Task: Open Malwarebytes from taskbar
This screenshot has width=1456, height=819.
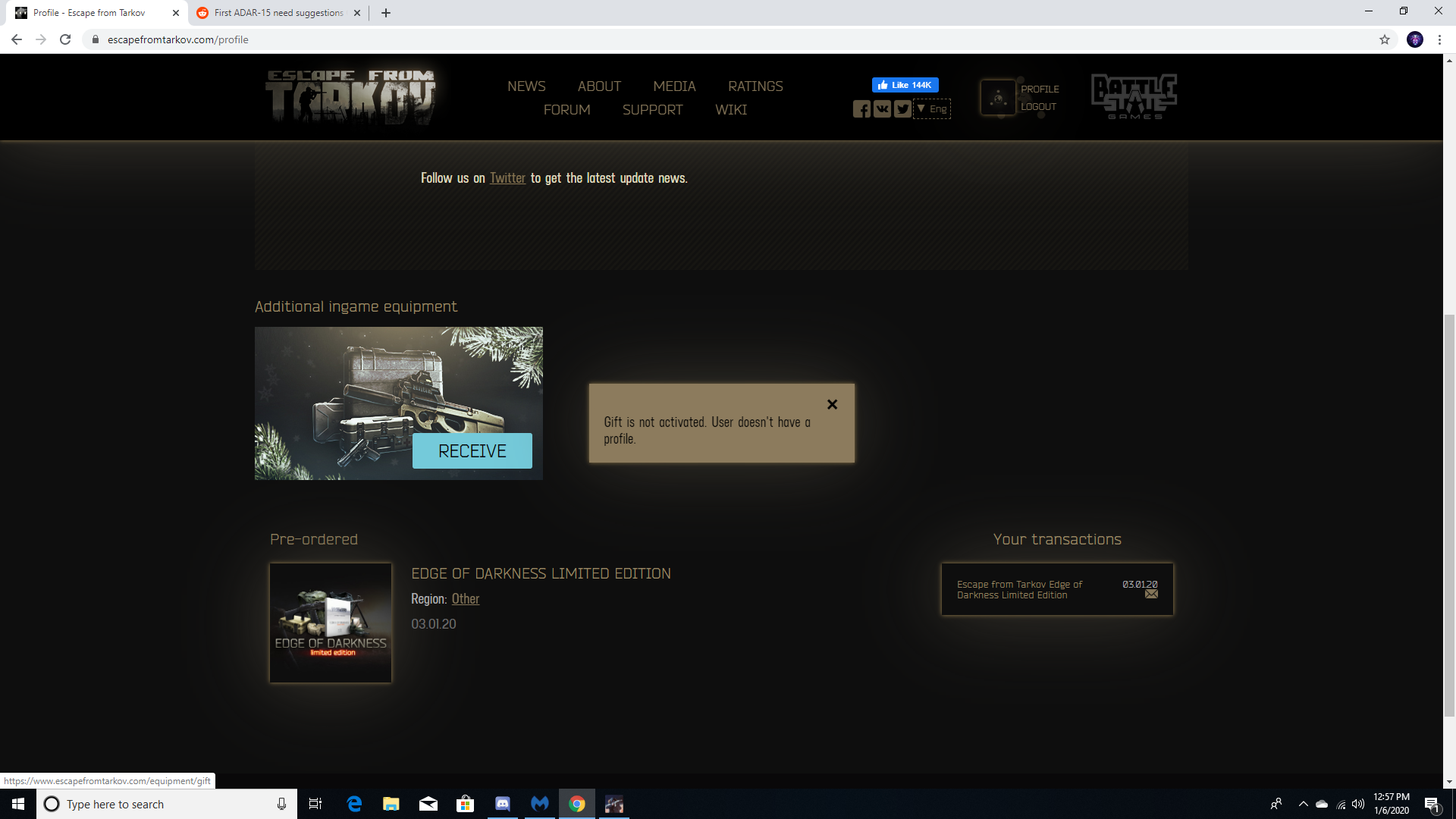Action: coord(540,804)
